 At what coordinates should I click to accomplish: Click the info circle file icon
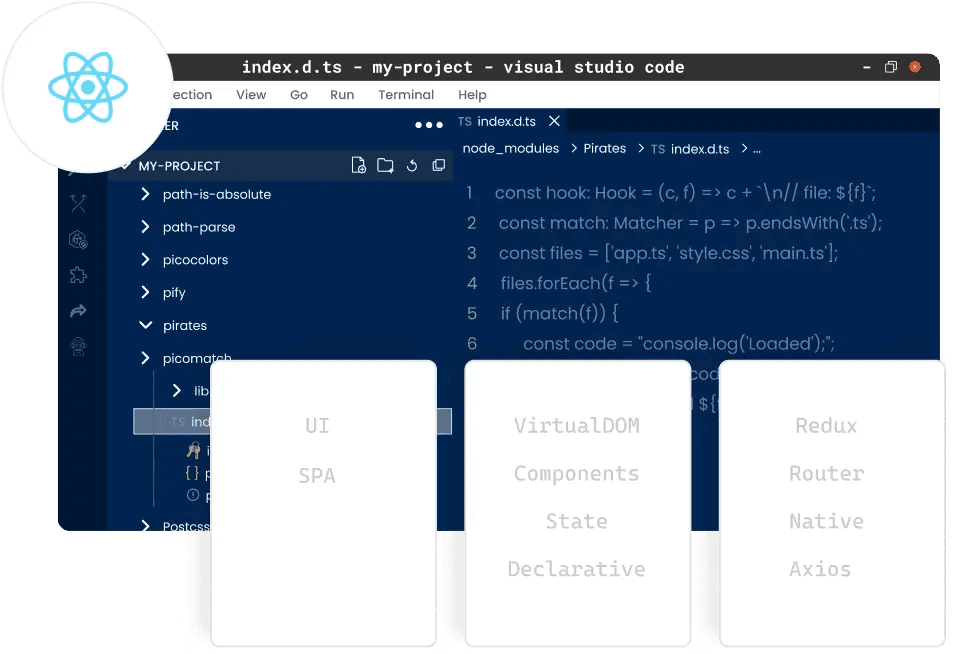pyautogui.click(x=193, y=495)
